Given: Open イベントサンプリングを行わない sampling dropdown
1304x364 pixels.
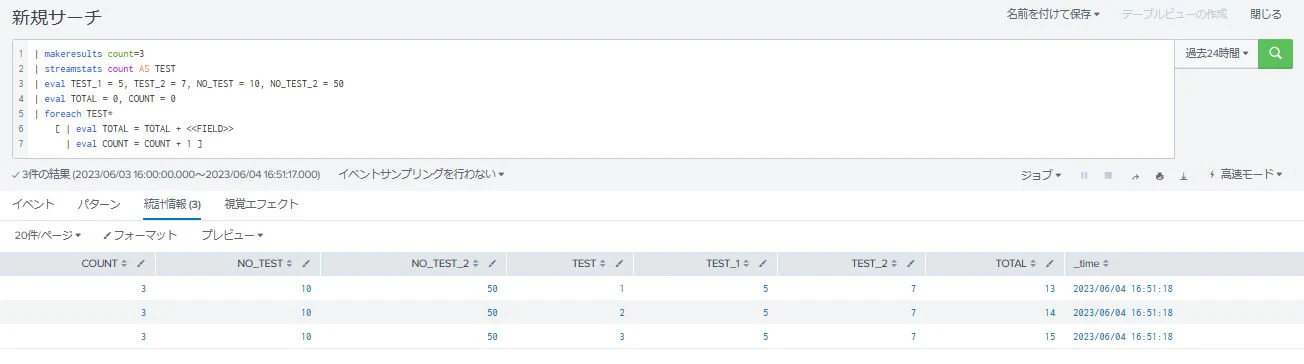Looking at the screenshot, I should pyautogui.click(x=421, y=174).
